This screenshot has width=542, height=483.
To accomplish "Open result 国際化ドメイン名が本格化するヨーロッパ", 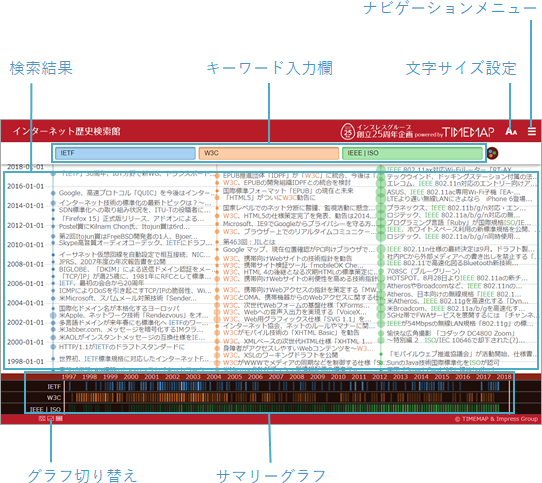I will click(119, 308).
